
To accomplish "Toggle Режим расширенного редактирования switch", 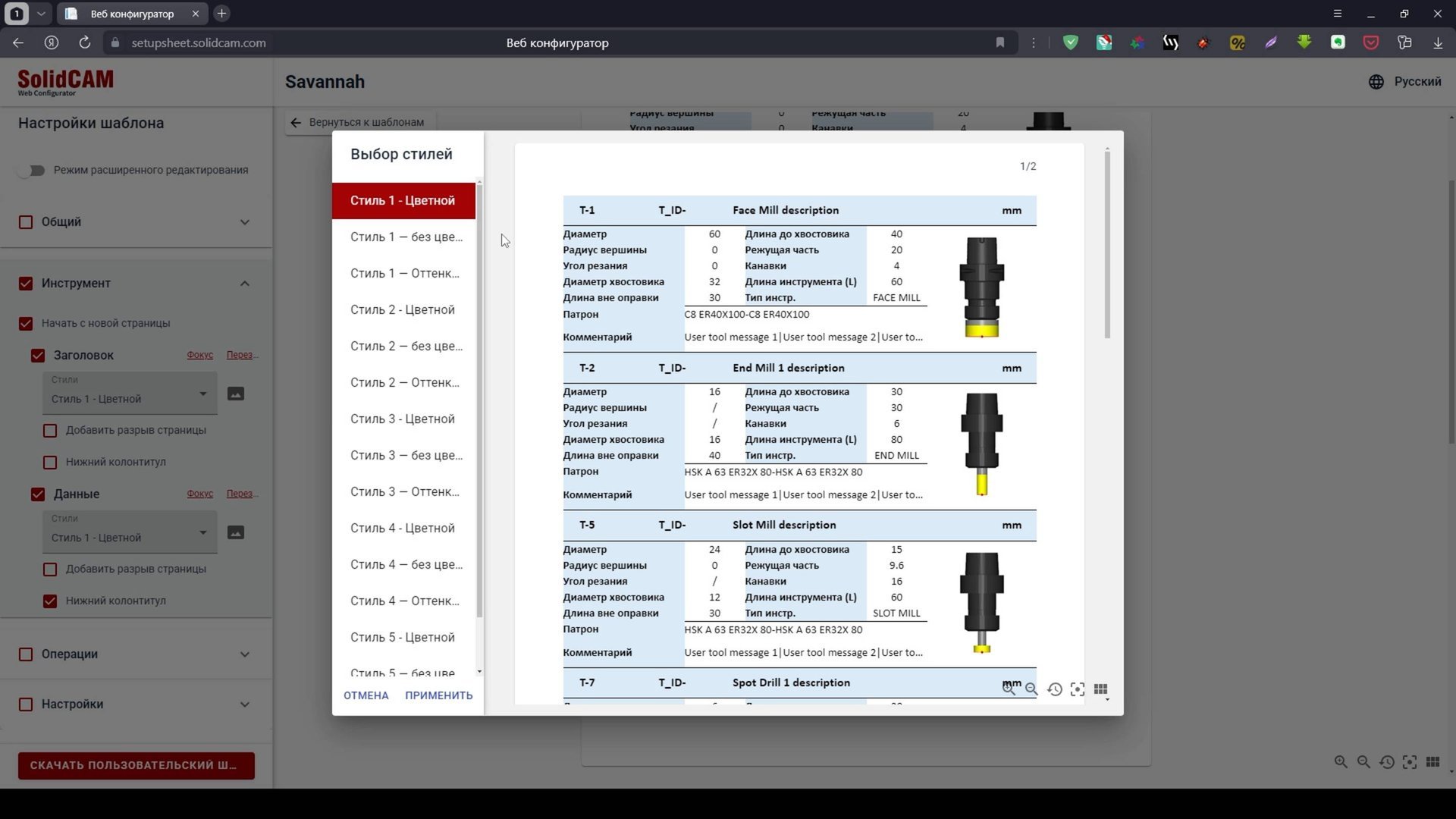I will (x=32, y=171).
